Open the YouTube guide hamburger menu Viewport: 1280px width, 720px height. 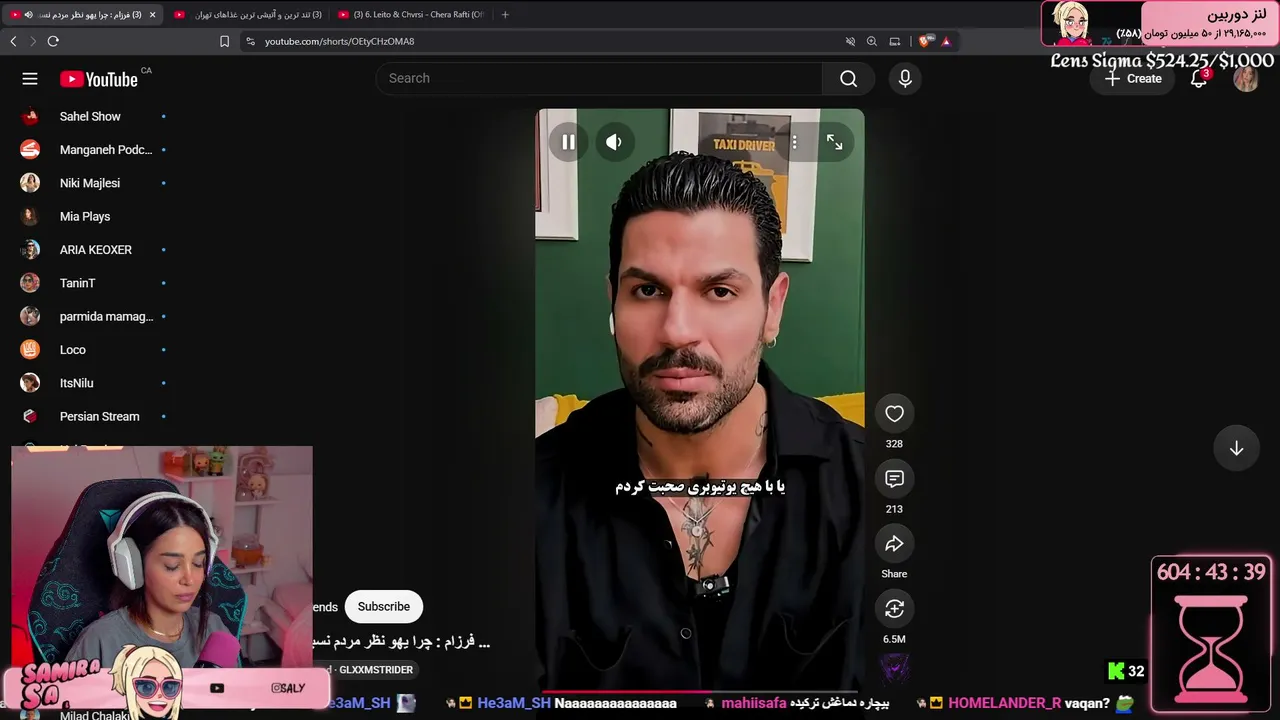(x=30, y=79)
